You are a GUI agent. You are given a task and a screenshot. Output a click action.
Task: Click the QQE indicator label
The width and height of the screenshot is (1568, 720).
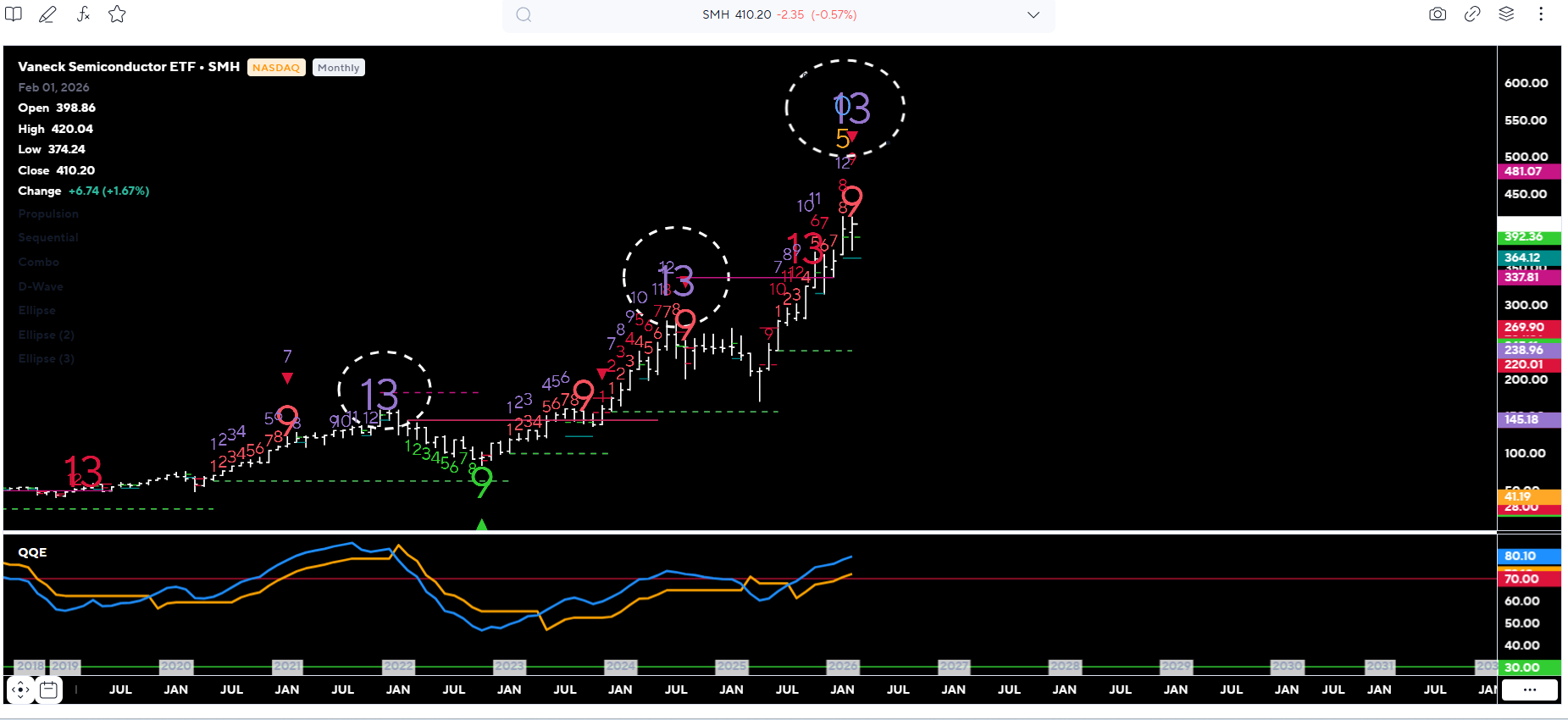click(33, 552)
